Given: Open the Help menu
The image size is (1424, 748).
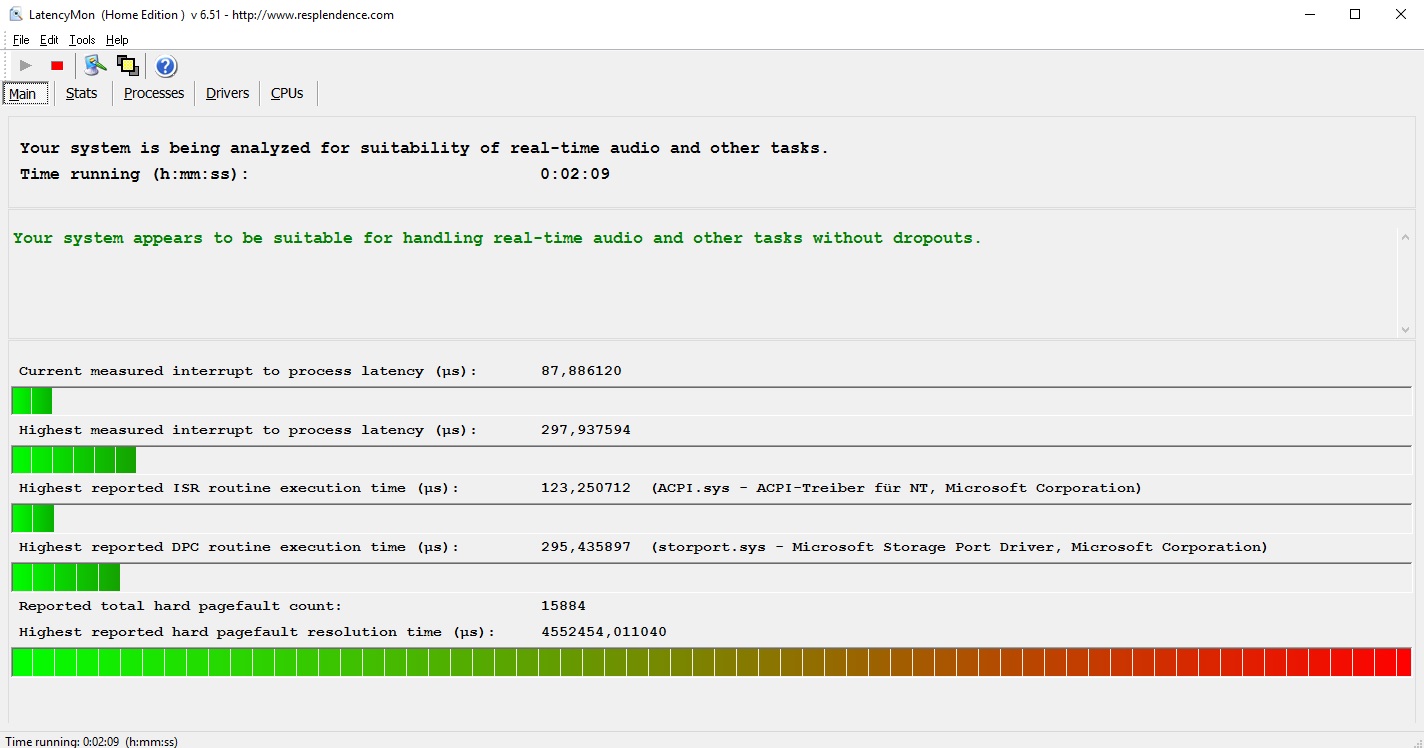Looking at the screenshot, I should (x=117, y=40).
